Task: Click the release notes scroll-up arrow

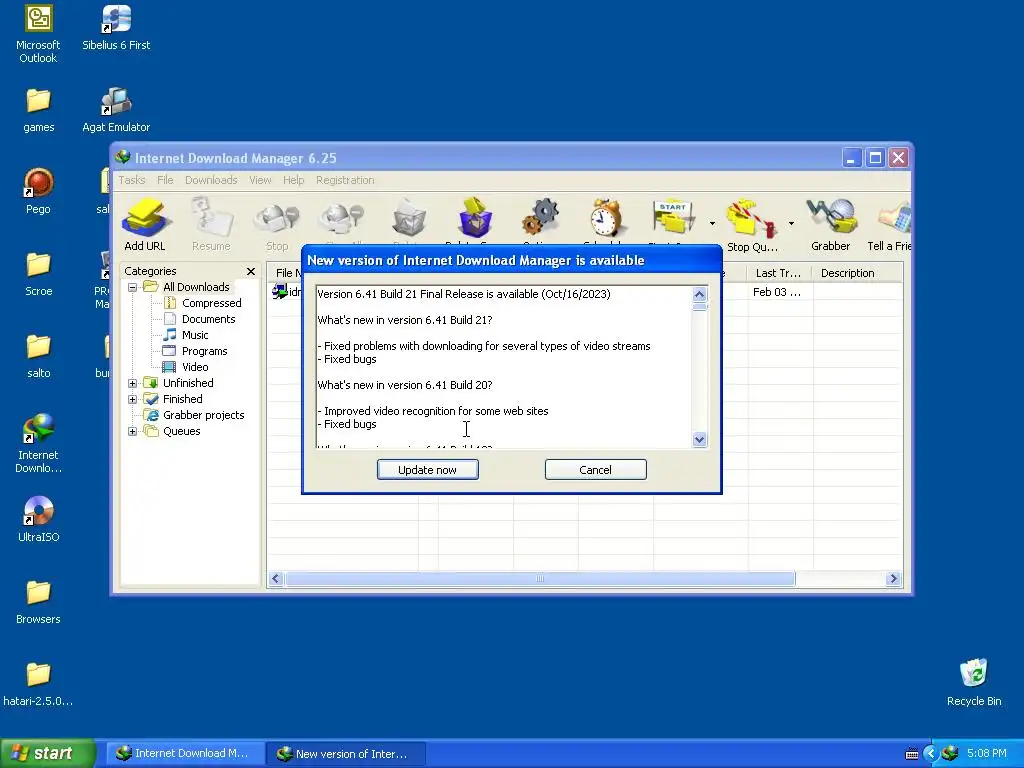Action: click(x=699, y=294)
